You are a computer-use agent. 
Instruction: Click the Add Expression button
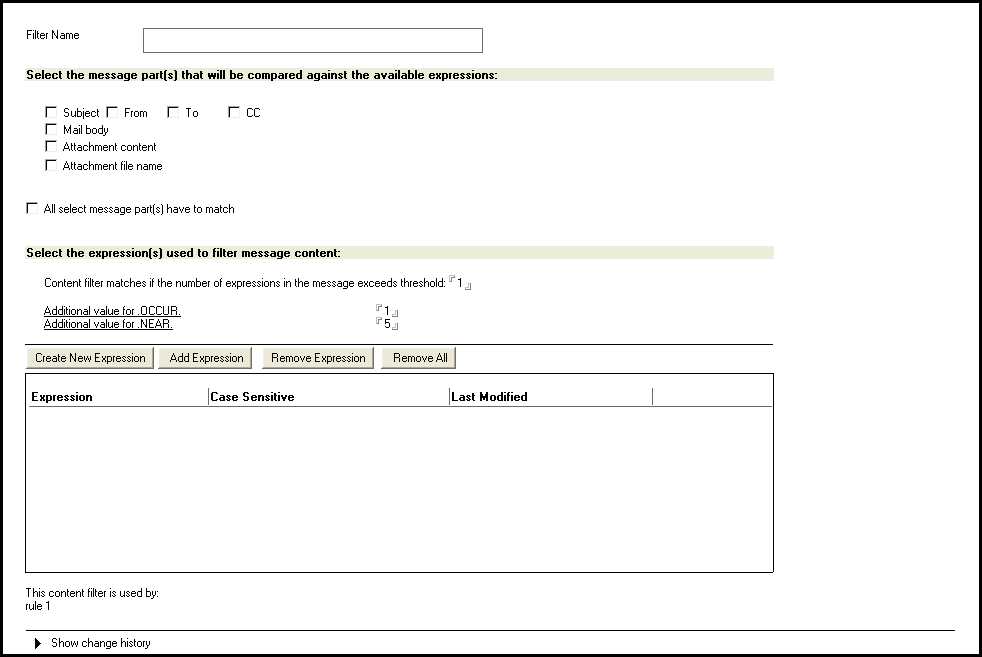(206, 358)
